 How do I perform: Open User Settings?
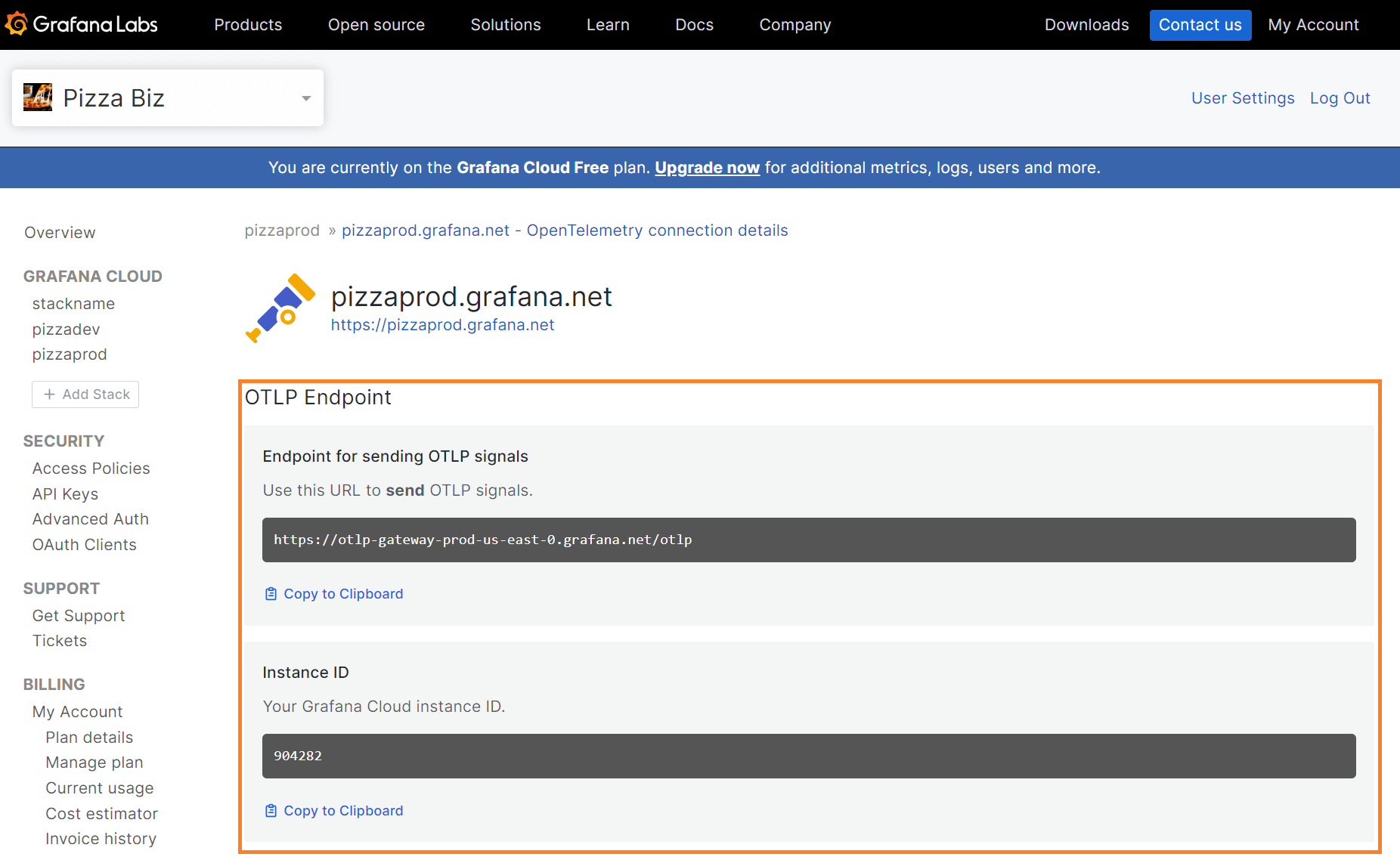pyautogui.click(x=1243, y=98)
